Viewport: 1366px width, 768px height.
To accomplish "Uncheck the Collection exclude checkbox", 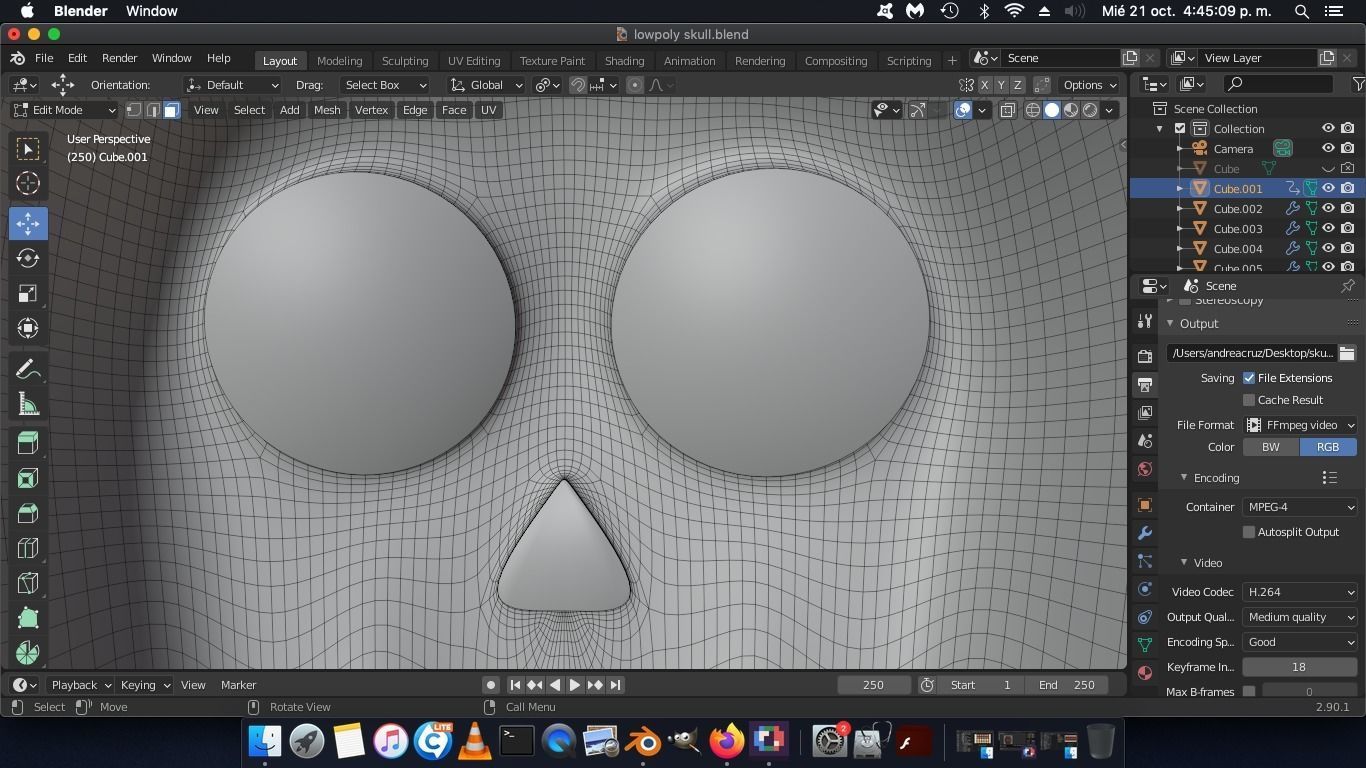I will [x=1180, y=129].
